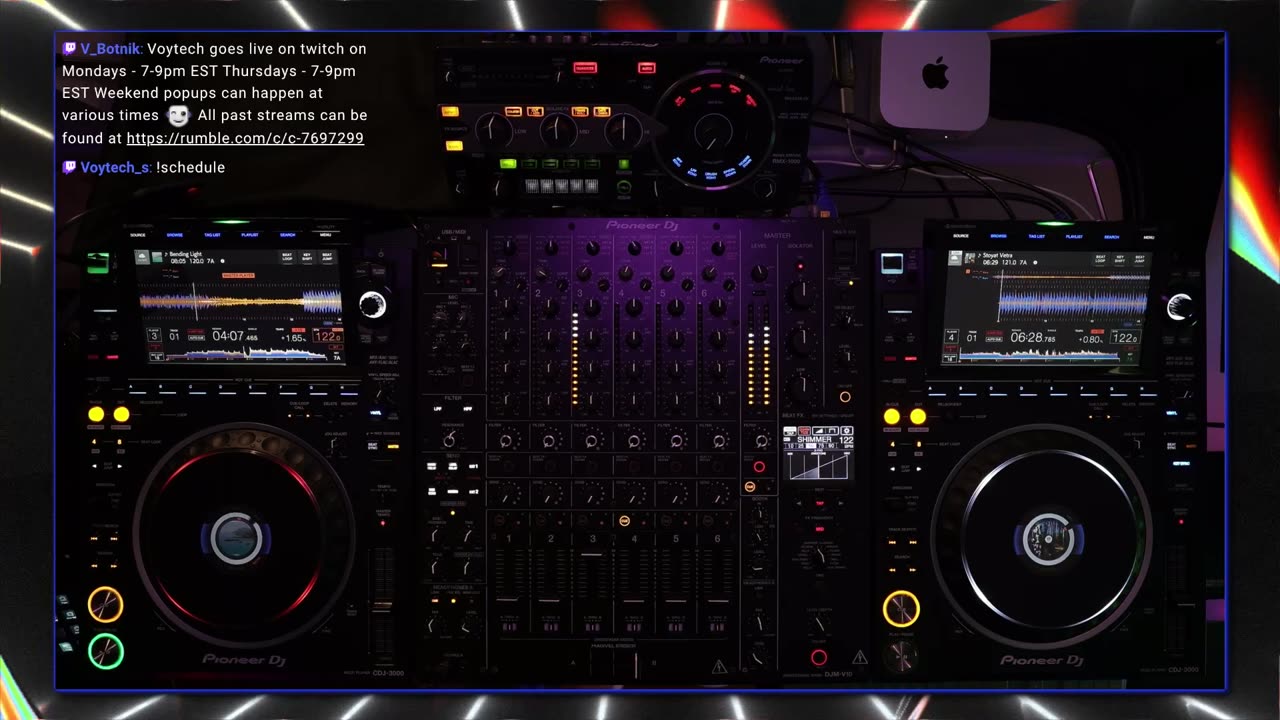Open SEARCH tab on left CDJ screen
This screenshot has width=1280, height=720.
(x=288, y=235)
